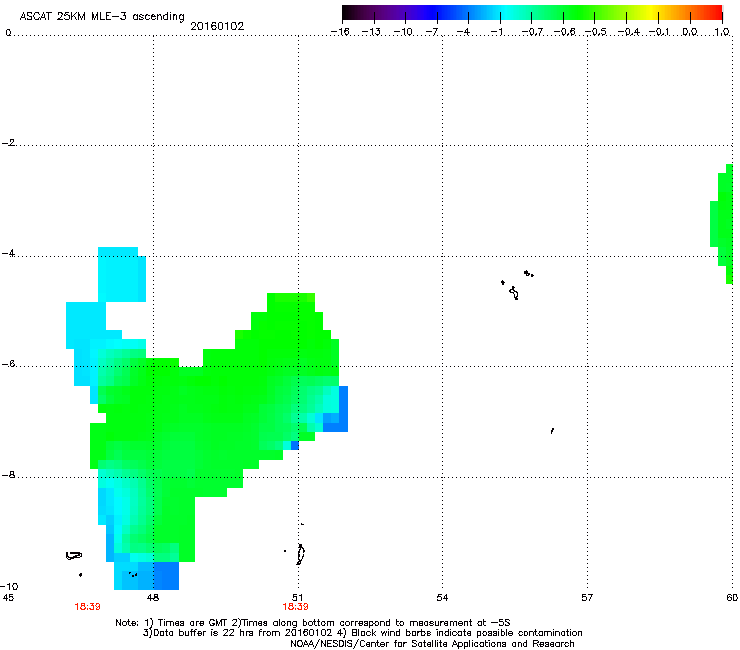Click the 48 longitude axis label
This screenshot has width=740, height=650.
[153, 598]
